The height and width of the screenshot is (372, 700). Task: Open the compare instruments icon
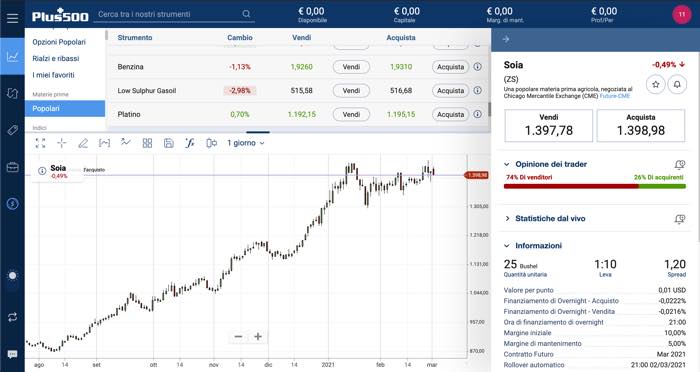pos(212,143)
